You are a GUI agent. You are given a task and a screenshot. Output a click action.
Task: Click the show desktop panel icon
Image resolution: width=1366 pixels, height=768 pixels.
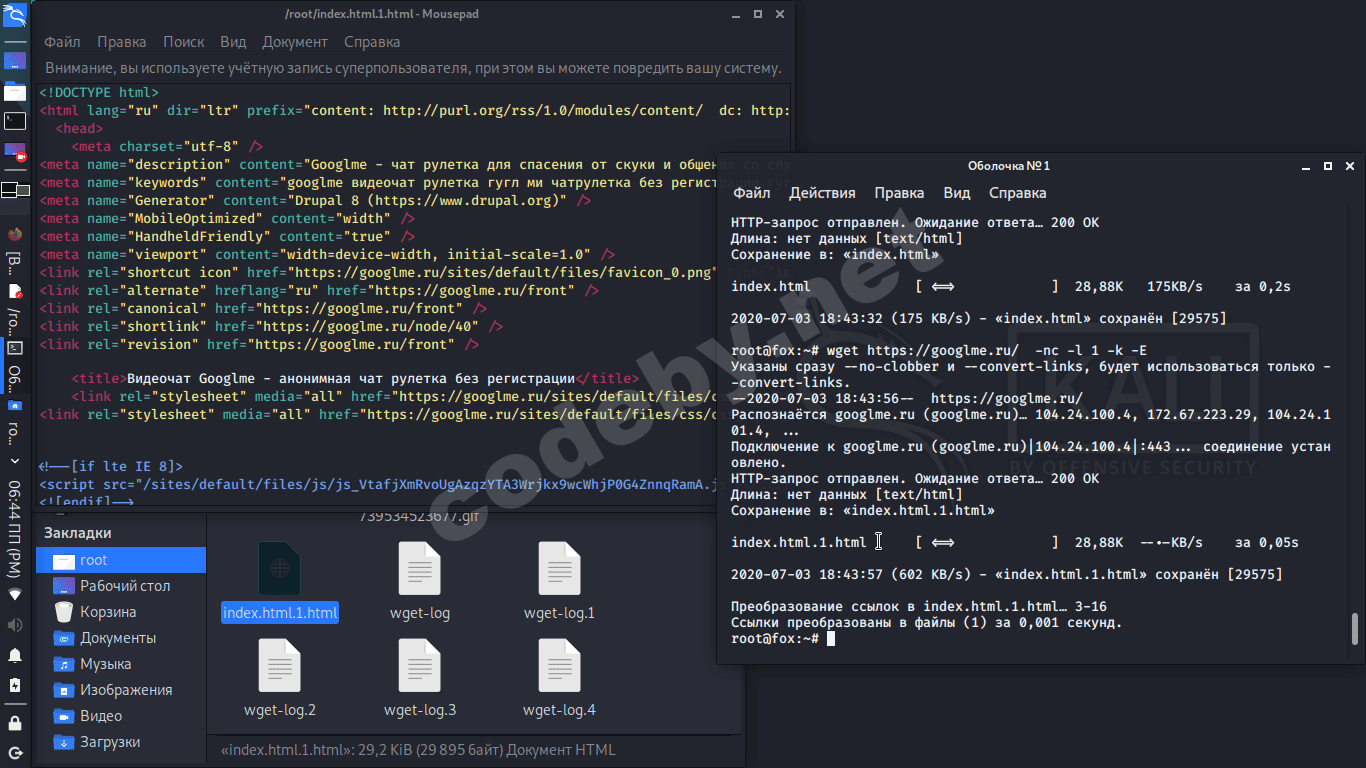click(x=15, y=61)
